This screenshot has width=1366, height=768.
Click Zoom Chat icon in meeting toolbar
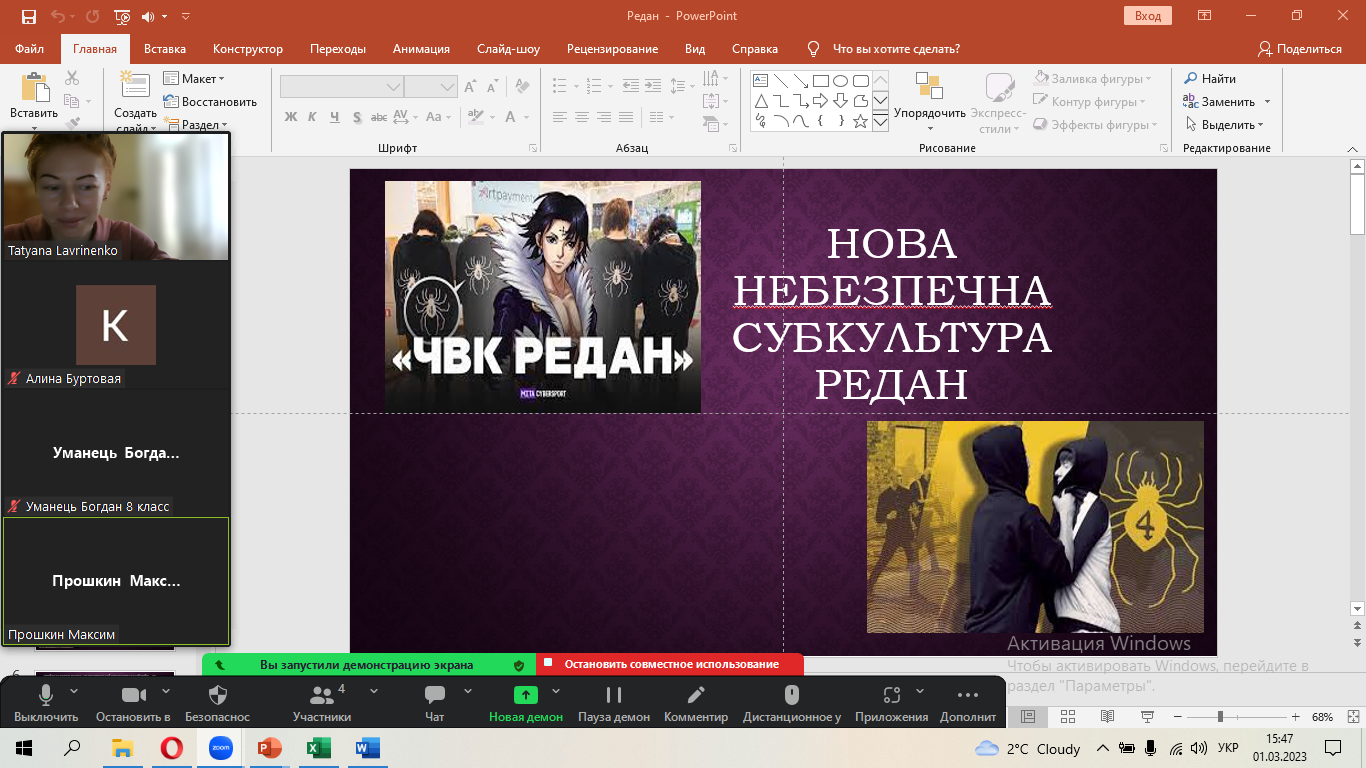tap(434, 695)
